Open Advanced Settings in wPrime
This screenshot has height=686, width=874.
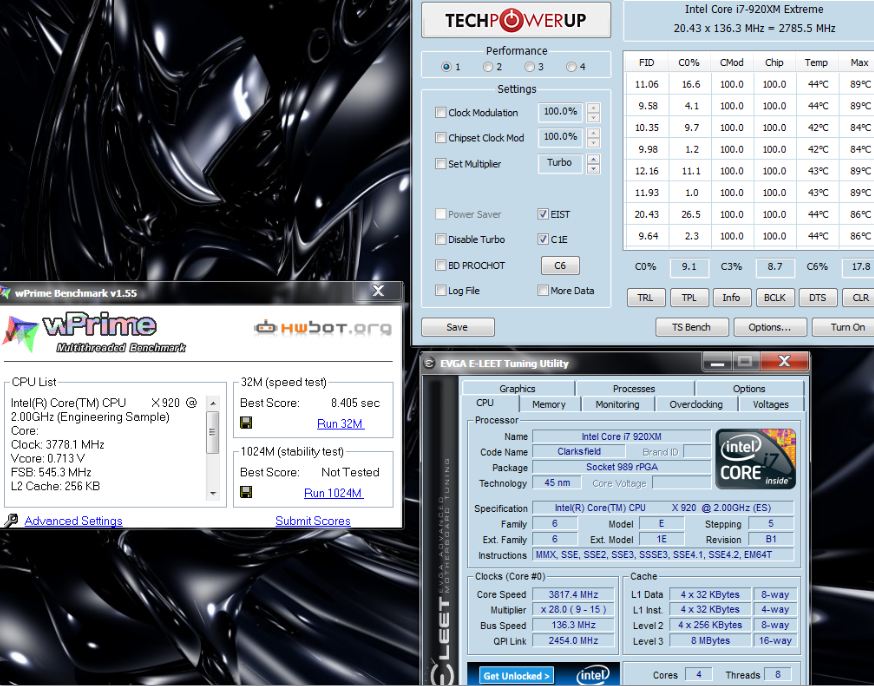(x=73, y=520)
